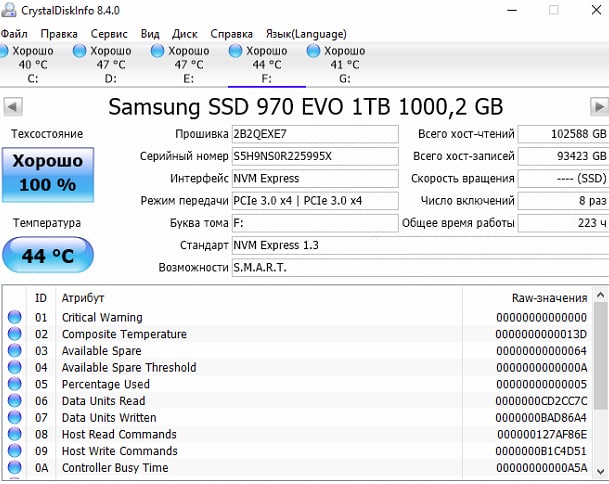Image resolution: width=609 pixels, height=484 pixels.
Task: Click the scrollbar up arrow in attribute list
Action: click(x=600, y=295)
